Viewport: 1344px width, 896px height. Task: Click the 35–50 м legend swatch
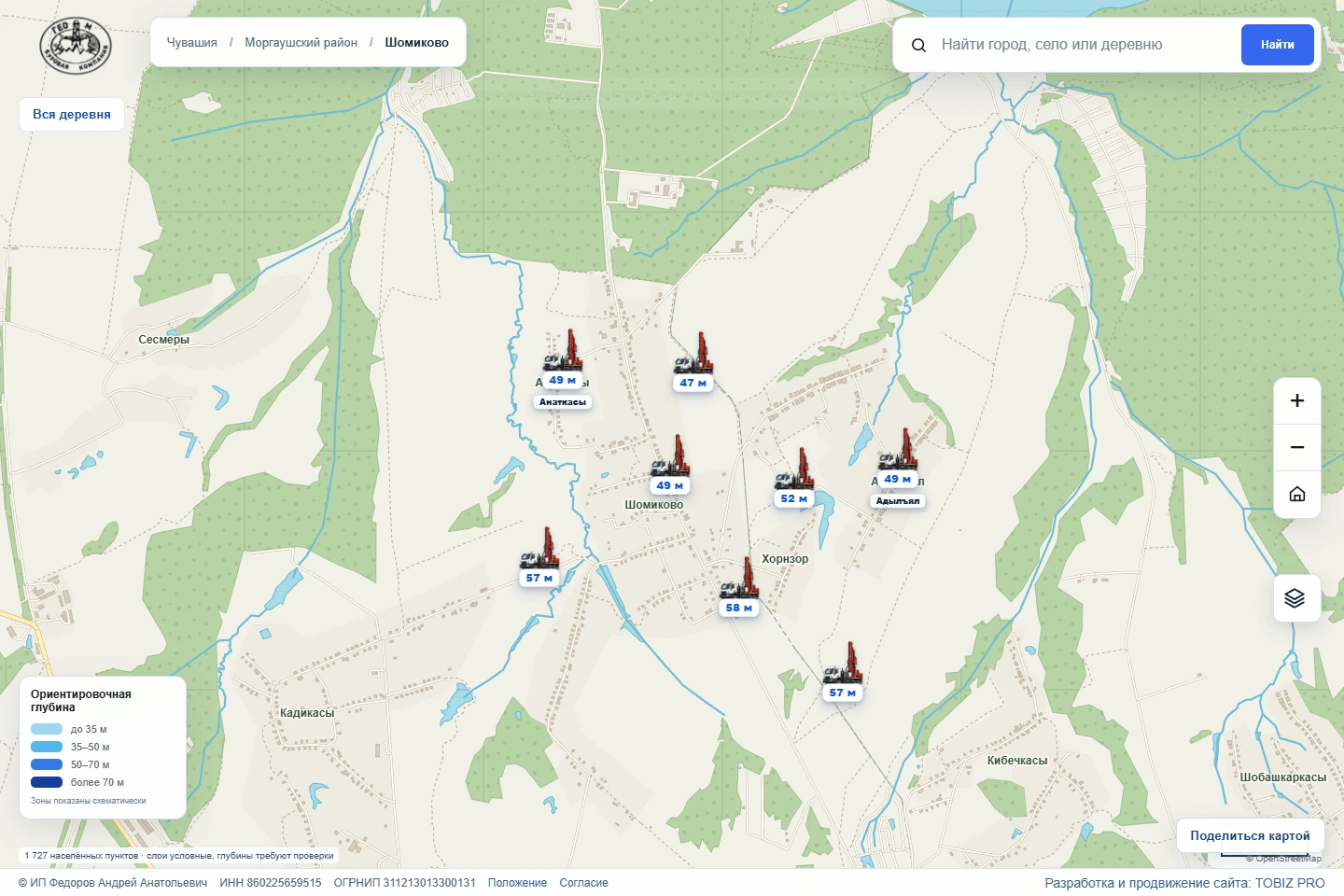pos(47,748)
